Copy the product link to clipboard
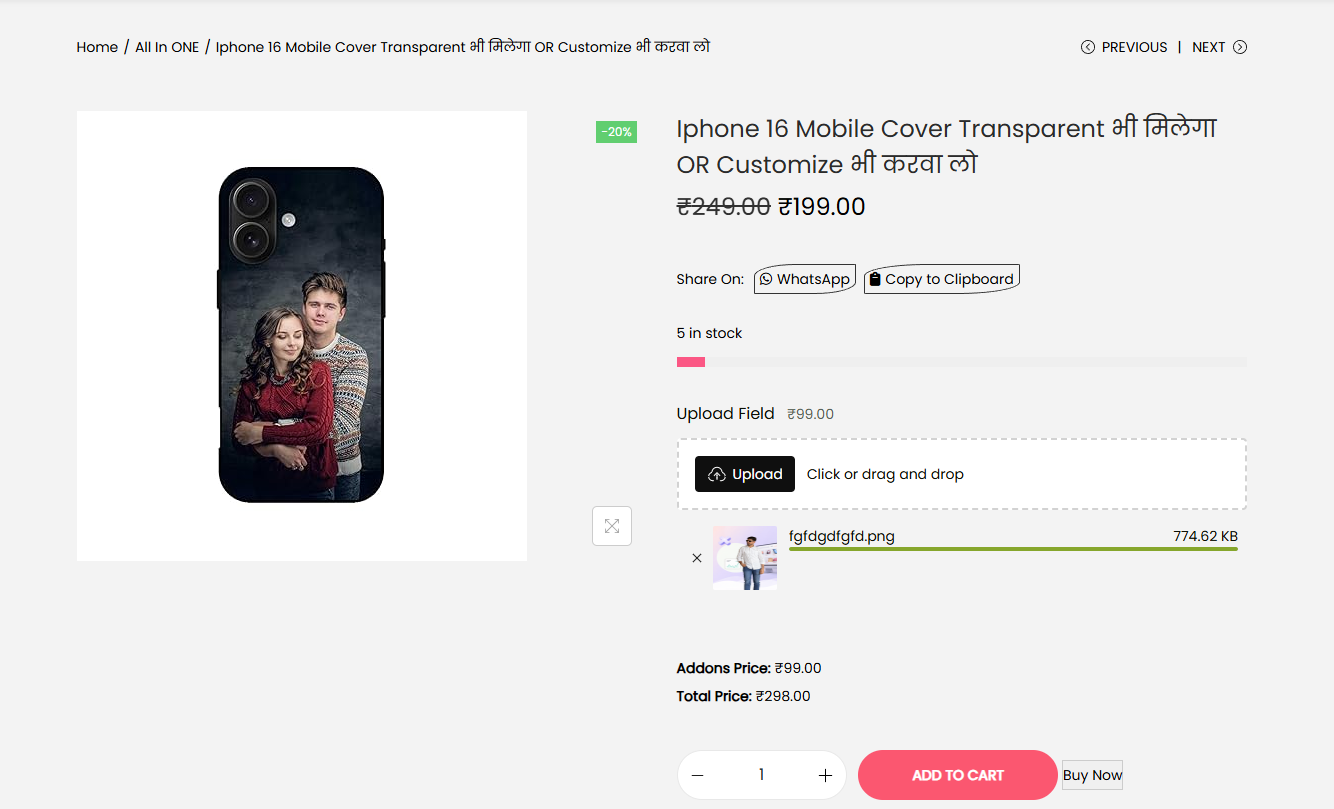This screenshot has height=809, width=1334. (941, 279)
